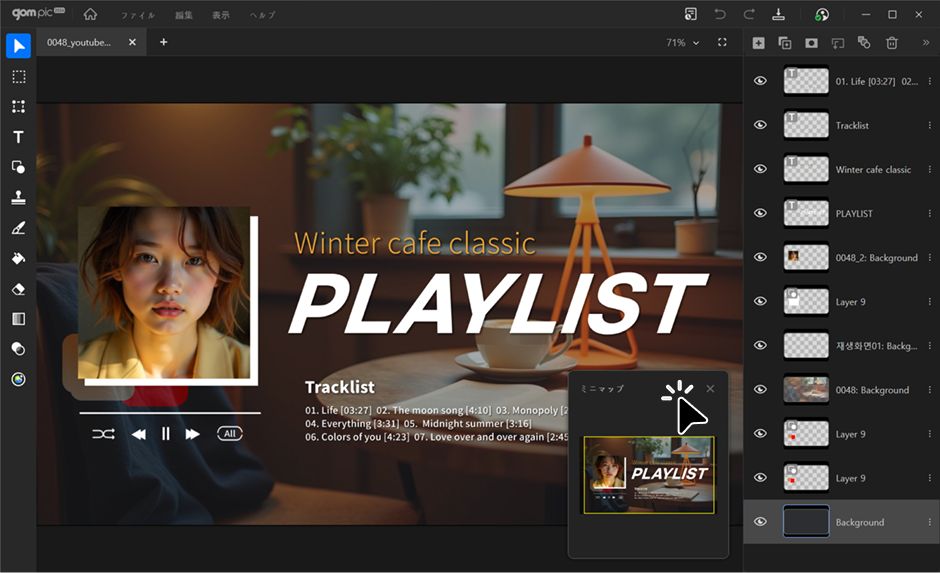
Task: Collapse the layers panel with double chevron
Action: [x=925, y=43]
